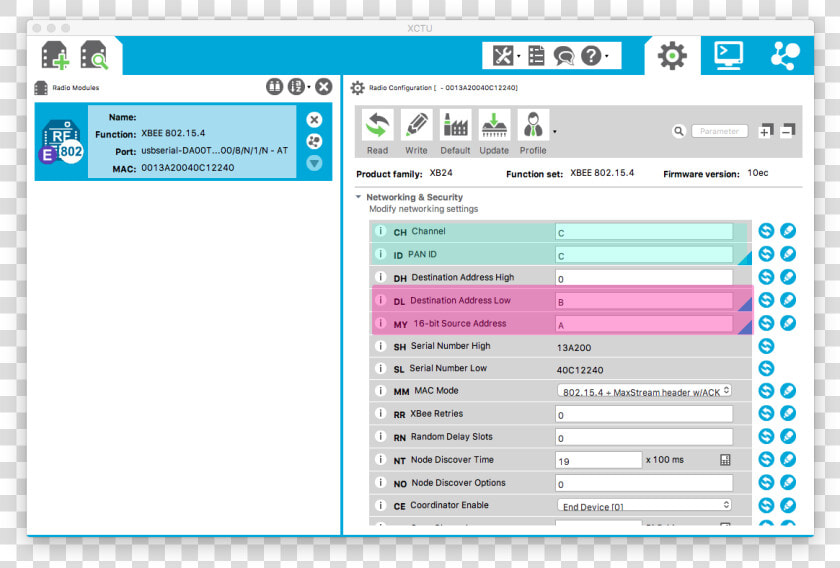The image size is (840, 568).
Task: Select serial number value 40C12240
Action: 580,370
